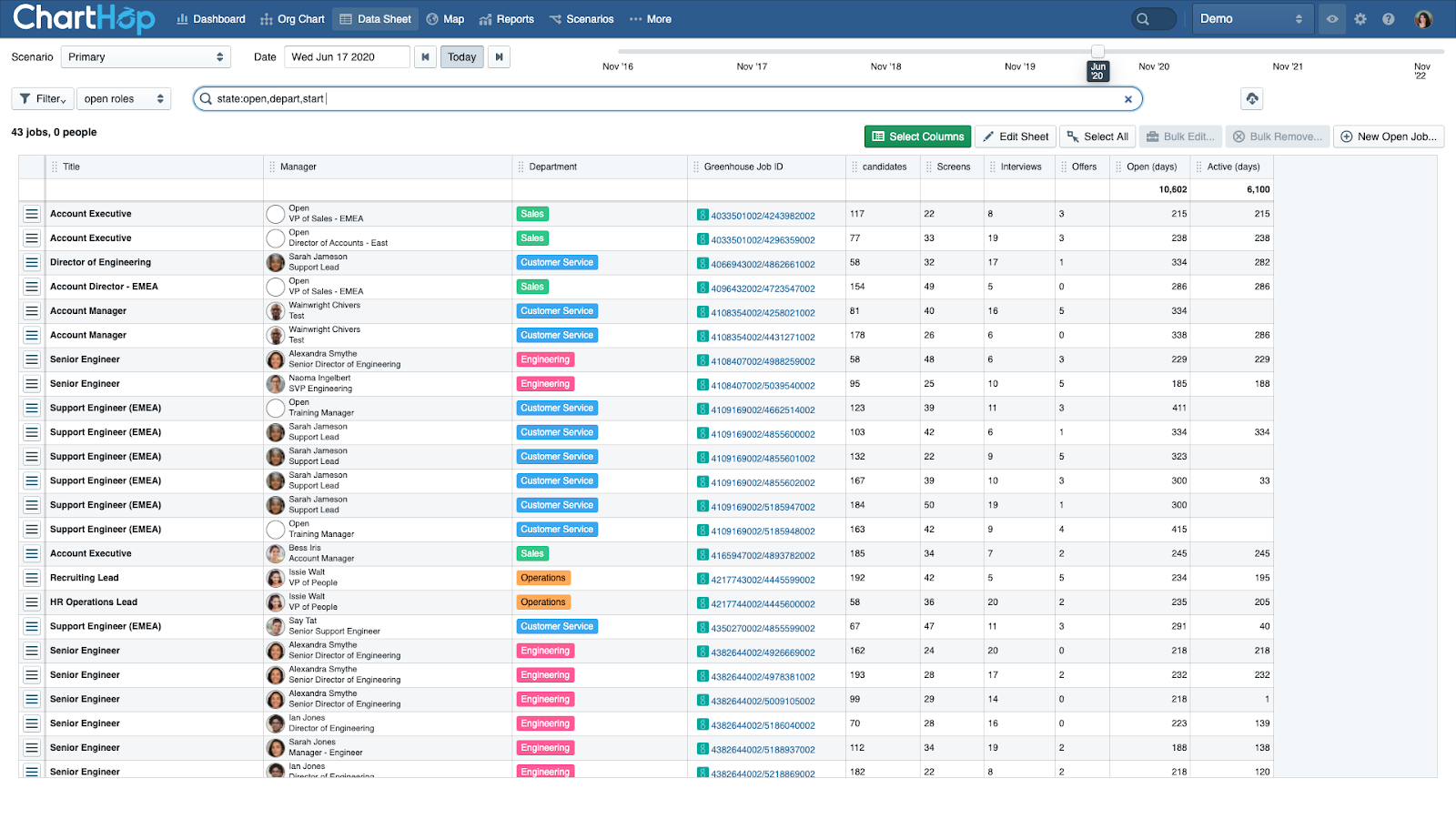Open row menu for Director of Engineering
Image resolution: width=1456 pixels, height=819 pixels.
(32, 262)
